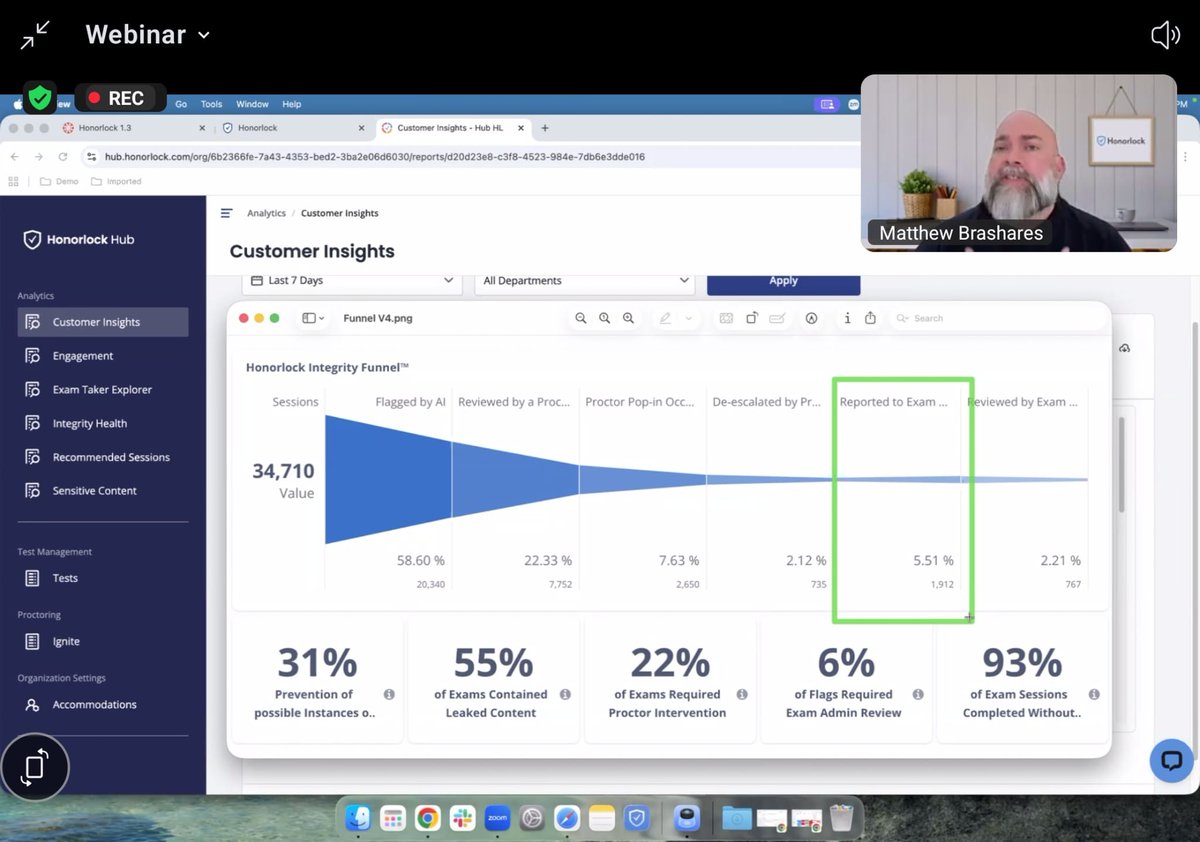Open the Tools menu in menu bar

pyautogui.click(x=211, y=104)
